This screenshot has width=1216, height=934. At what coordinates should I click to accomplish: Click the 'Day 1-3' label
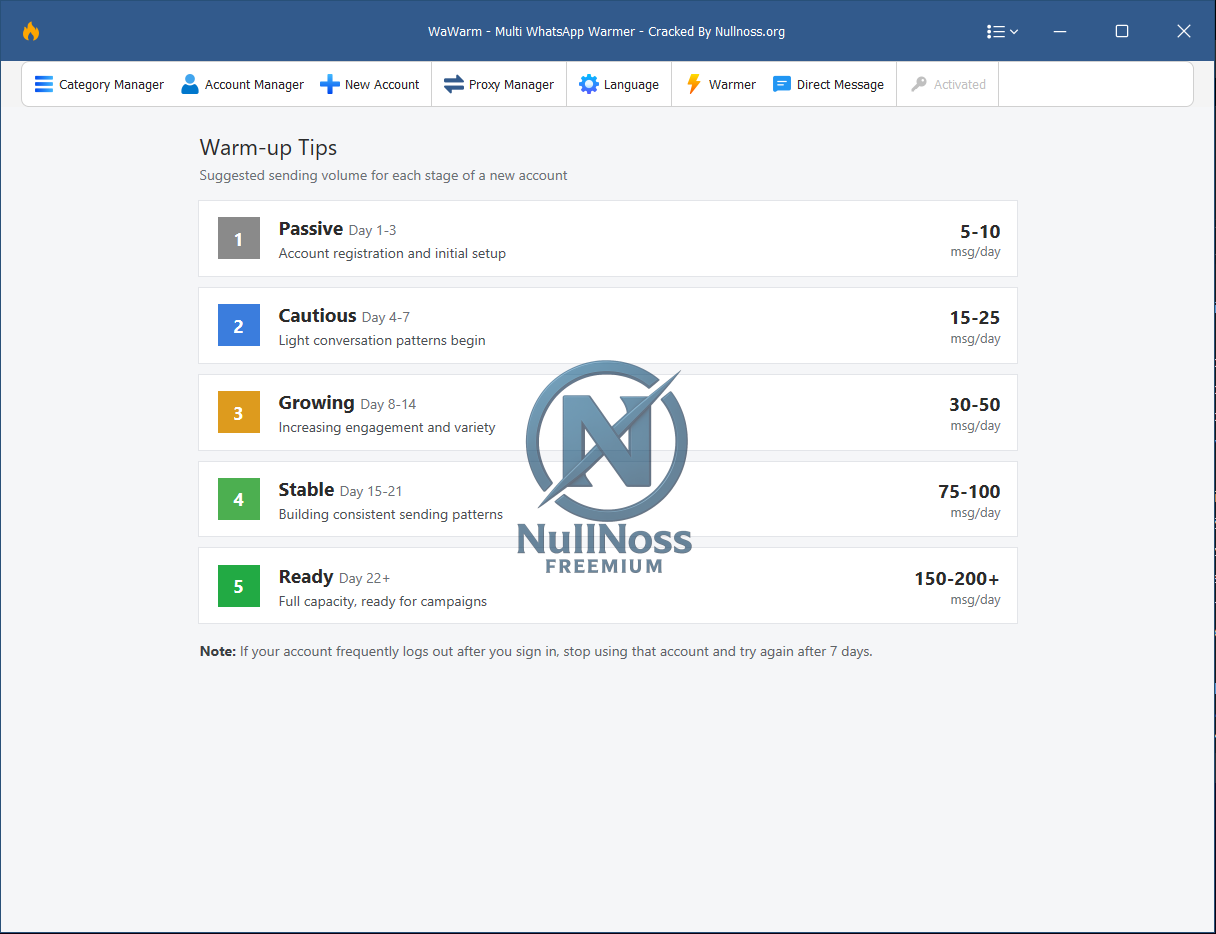point(372,231)
